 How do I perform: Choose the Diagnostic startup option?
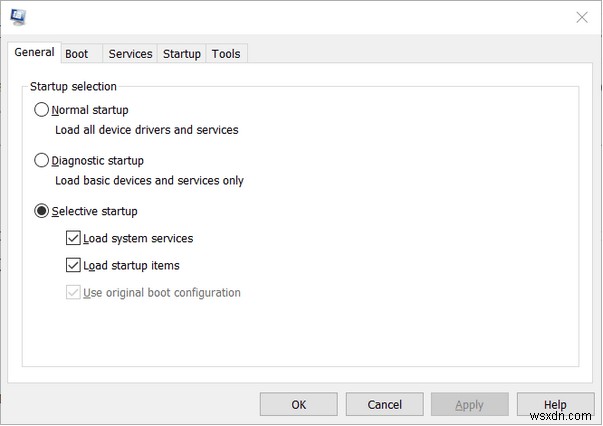[42, 160]
